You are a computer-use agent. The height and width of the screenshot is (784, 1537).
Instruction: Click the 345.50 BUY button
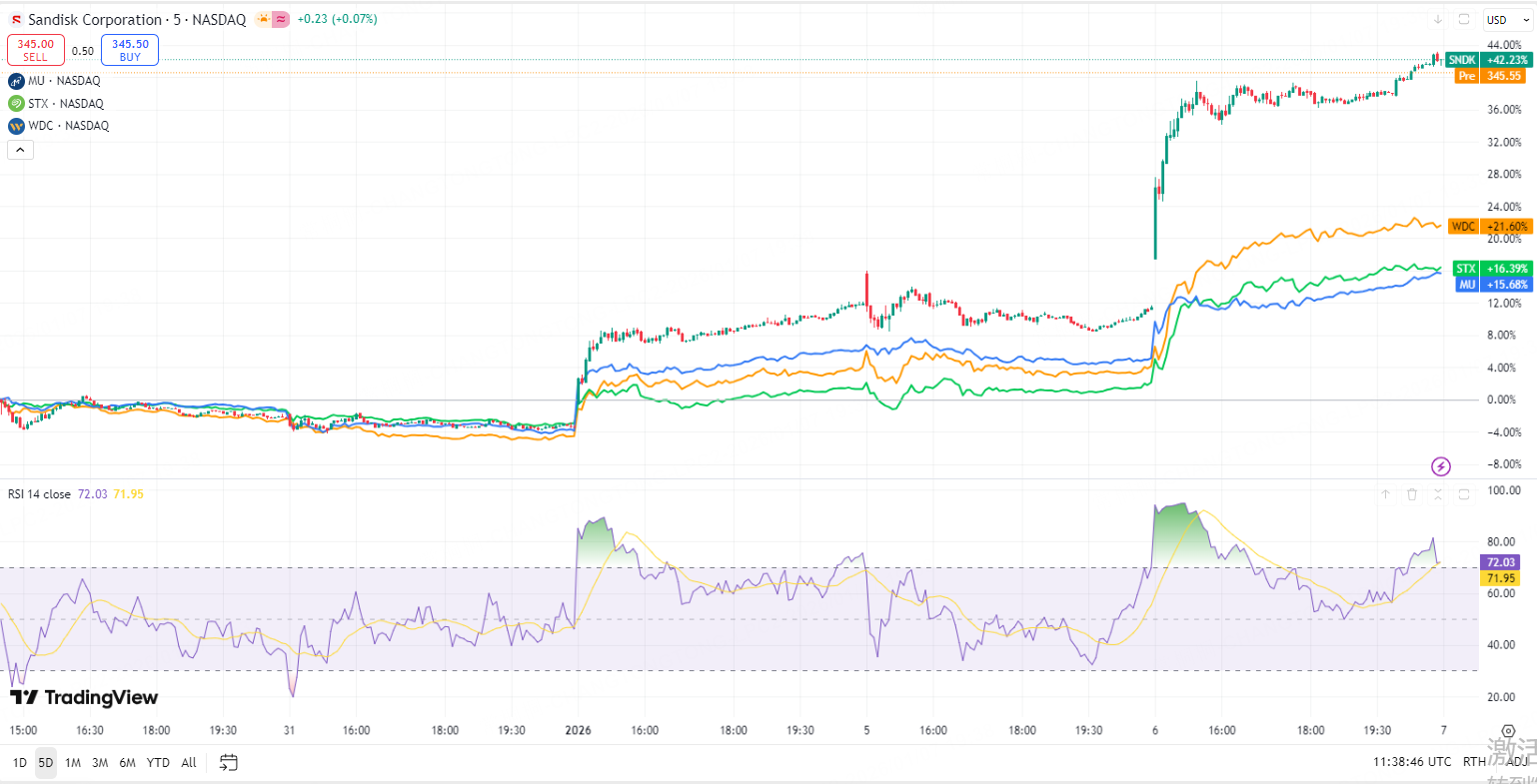(130, 50)
